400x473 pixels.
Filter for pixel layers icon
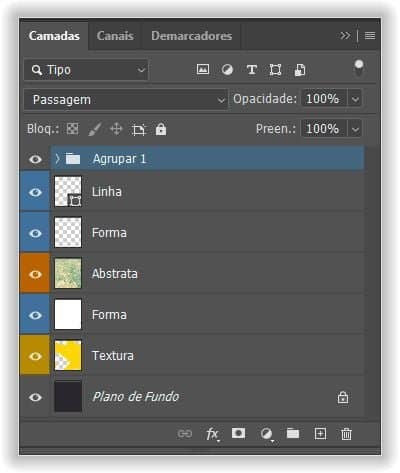203,69
